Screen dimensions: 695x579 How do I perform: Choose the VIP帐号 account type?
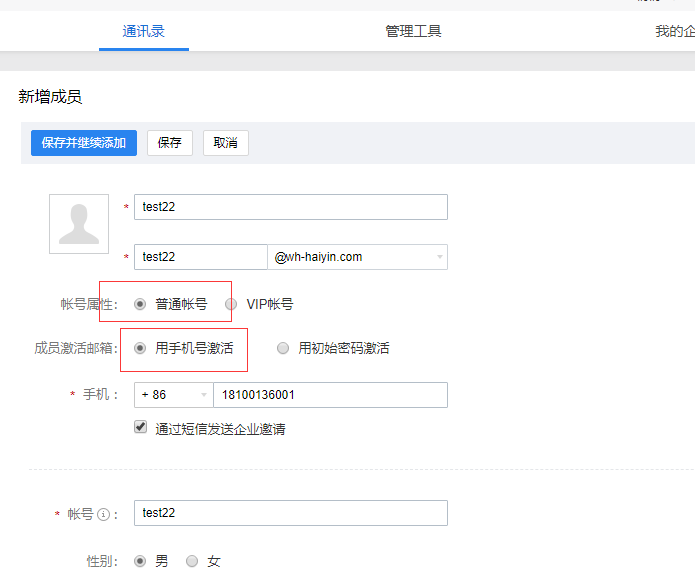pos(231,304)
